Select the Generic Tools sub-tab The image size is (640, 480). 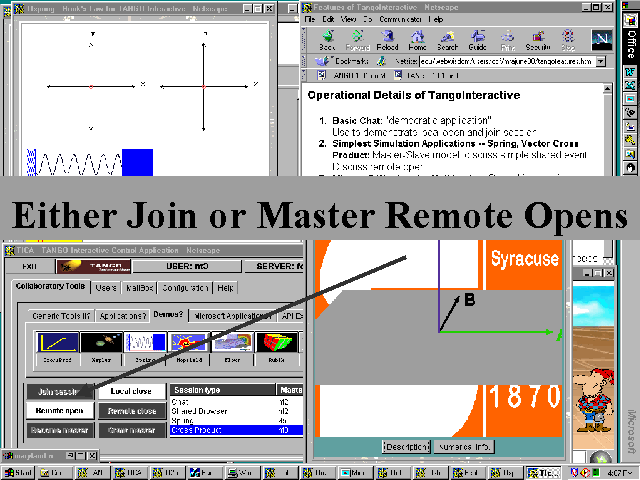[x=61, y=316]
